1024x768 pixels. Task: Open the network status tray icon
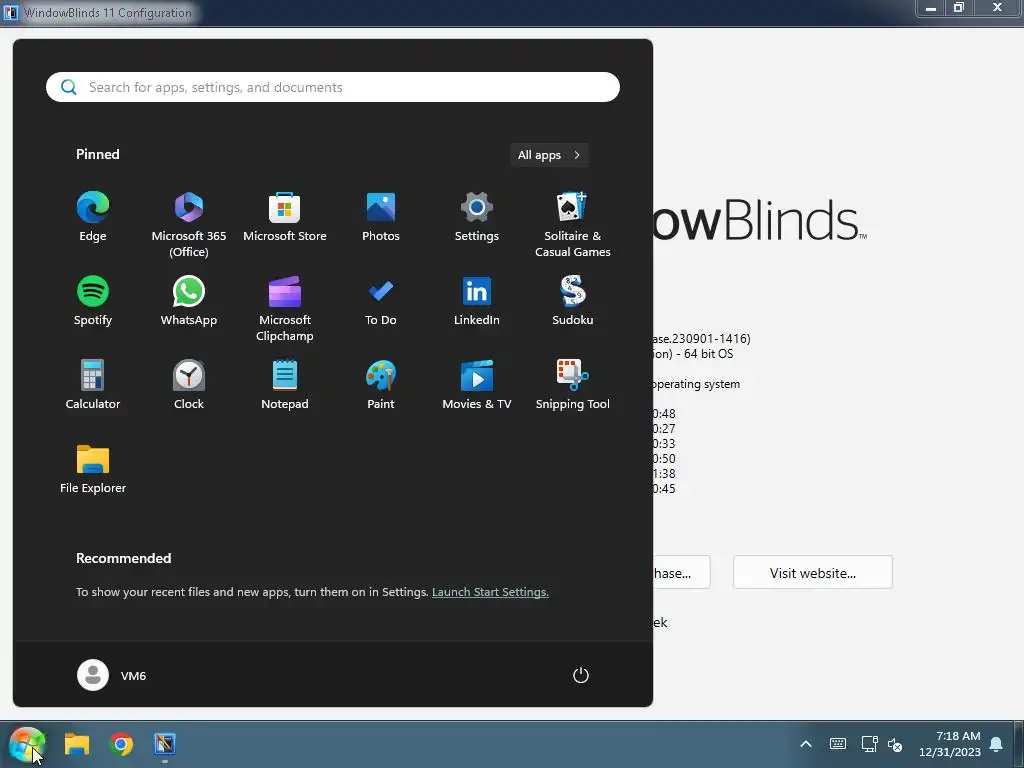869,744
